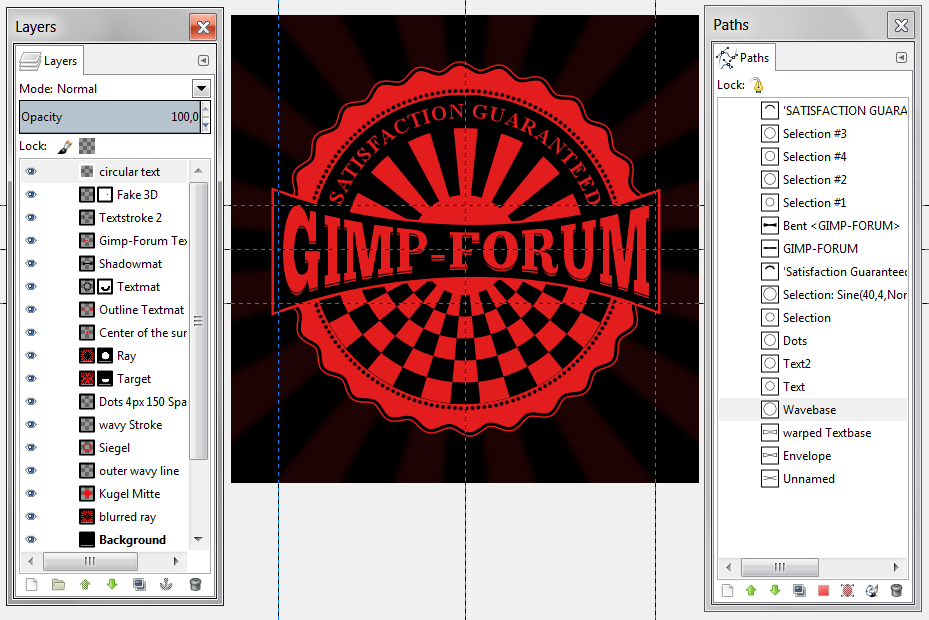The image size is (929, 620).
Task: Hide the circular text layer
Action: pyautogui.click(x=31, y=172)
